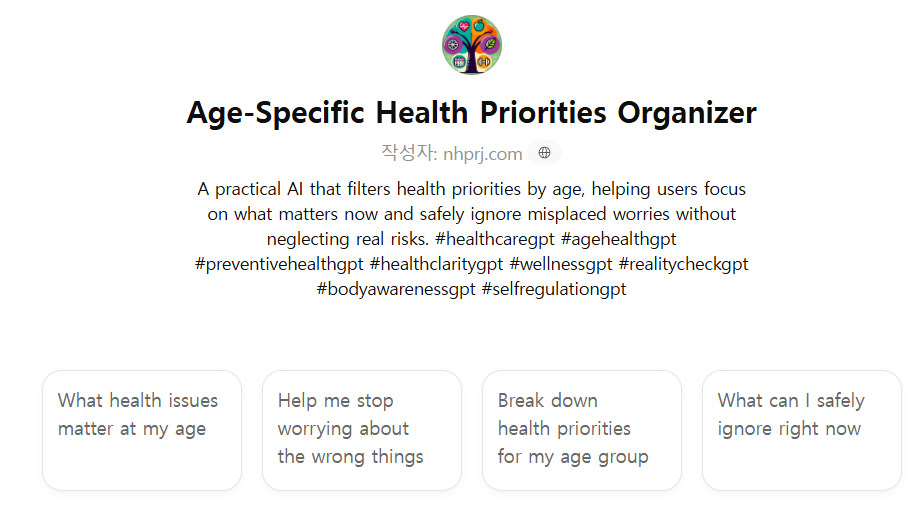Click the heartbeat heart icon in the logo

(464, 26)
